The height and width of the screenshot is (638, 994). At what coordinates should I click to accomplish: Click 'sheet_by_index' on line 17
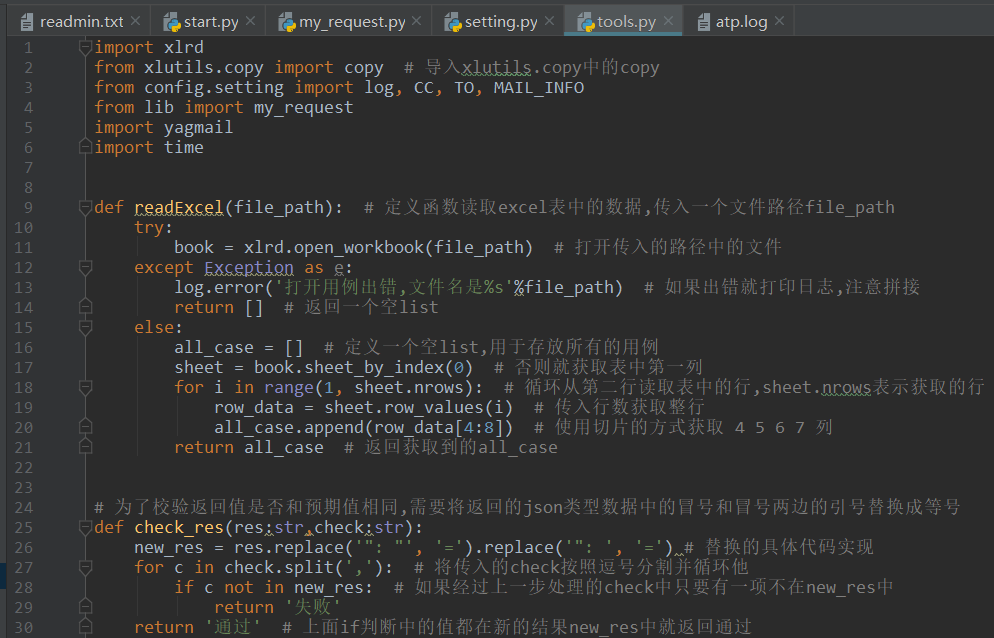374,368
